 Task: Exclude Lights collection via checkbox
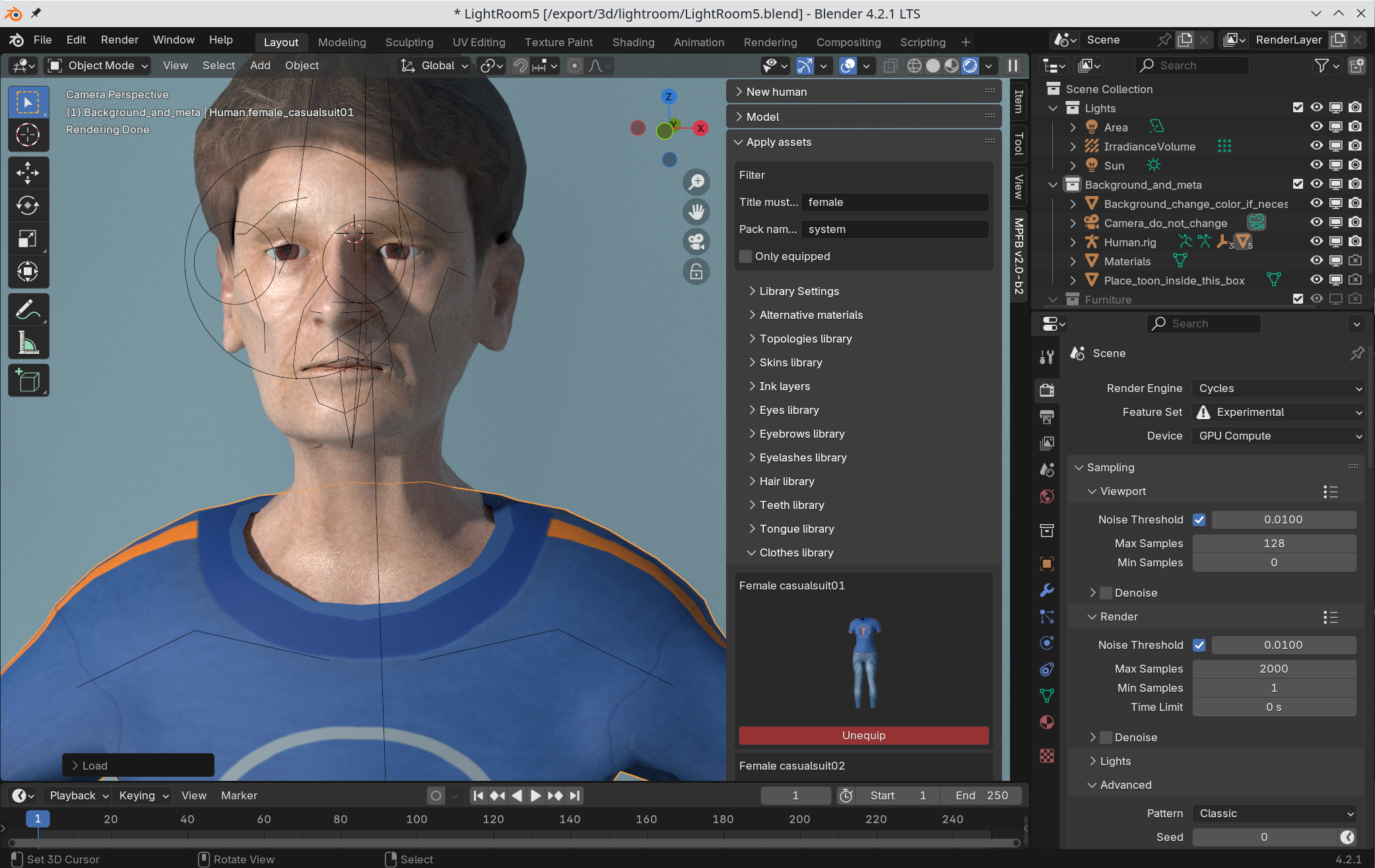[x=1298, y=108]
